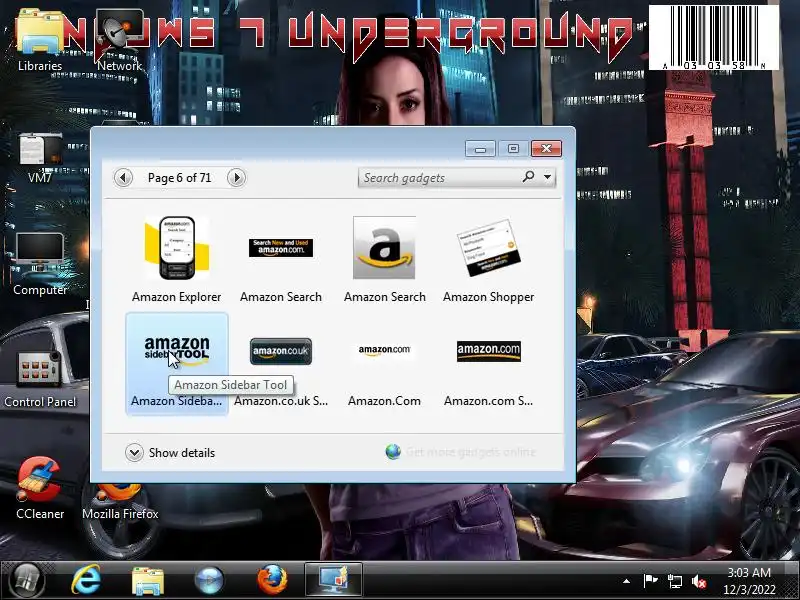This screenshot has width=800, height=600.
Task: Maximize the gadget gallery window
Action: [513, 148]
